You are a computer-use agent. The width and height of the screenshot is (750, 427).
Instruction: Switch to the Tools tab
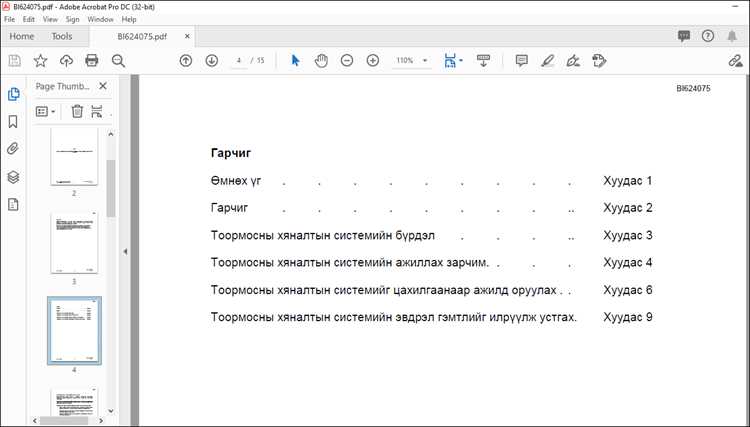62,36
